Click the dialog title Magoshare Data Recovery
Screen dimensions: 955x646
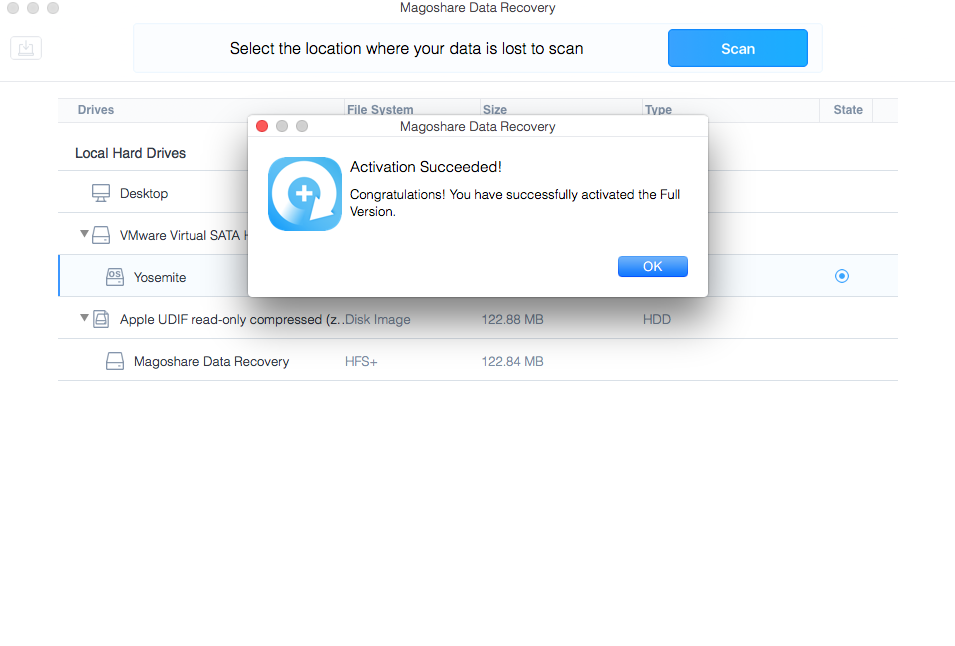click(x=478, y=127)
